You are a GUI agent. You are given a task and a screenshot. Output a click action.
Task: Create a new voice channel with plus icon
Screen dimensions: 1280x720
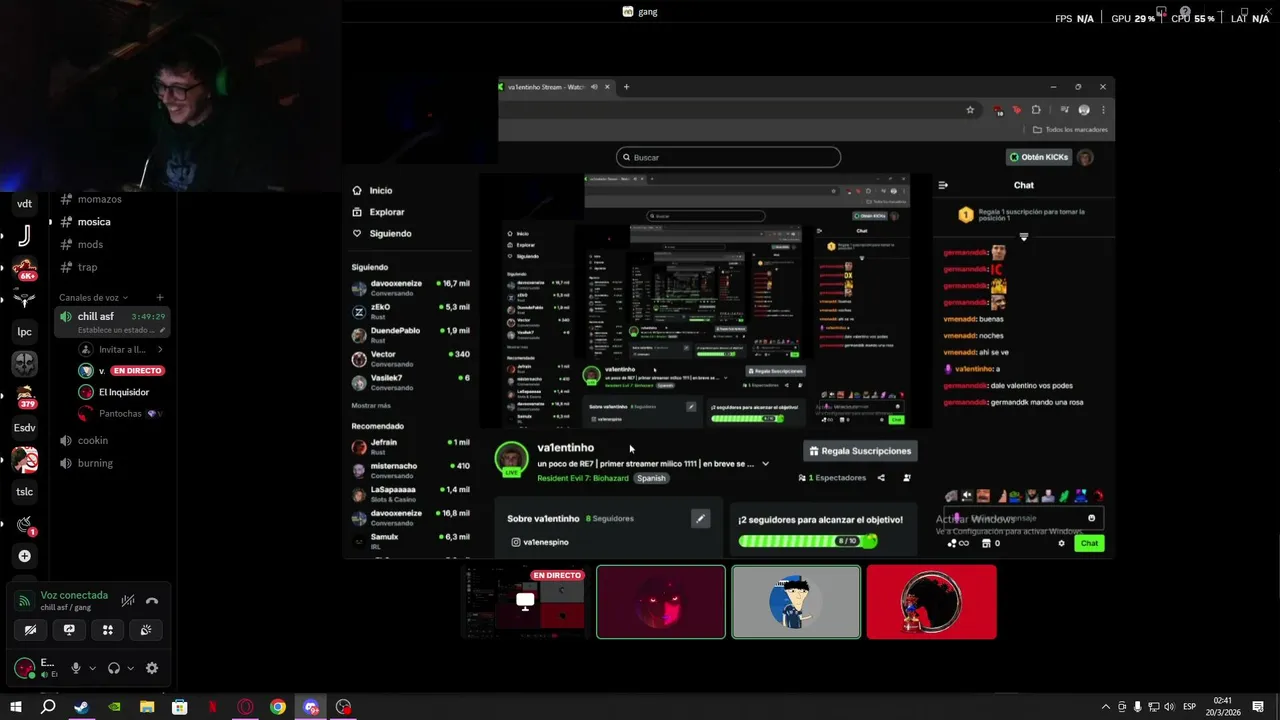pyautogui.click(x=160, y=297)
